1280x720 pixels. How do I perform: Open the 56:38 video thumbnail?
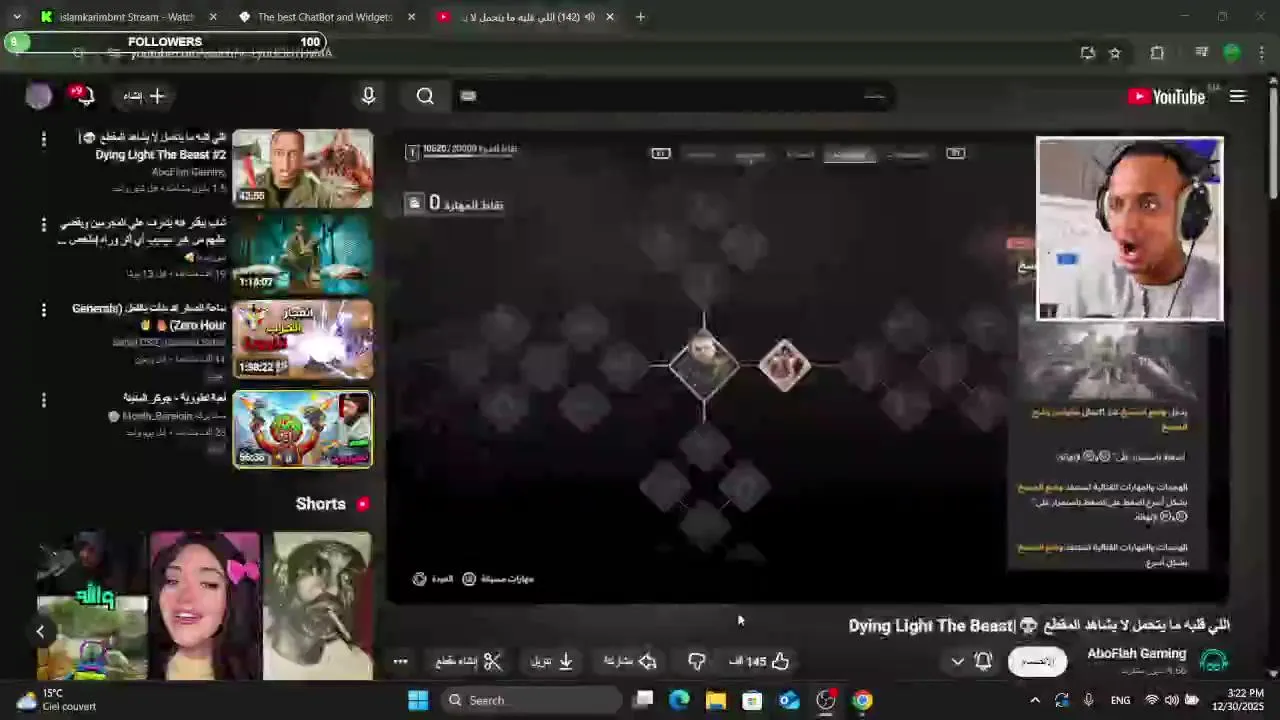click(x=302, y=429)
